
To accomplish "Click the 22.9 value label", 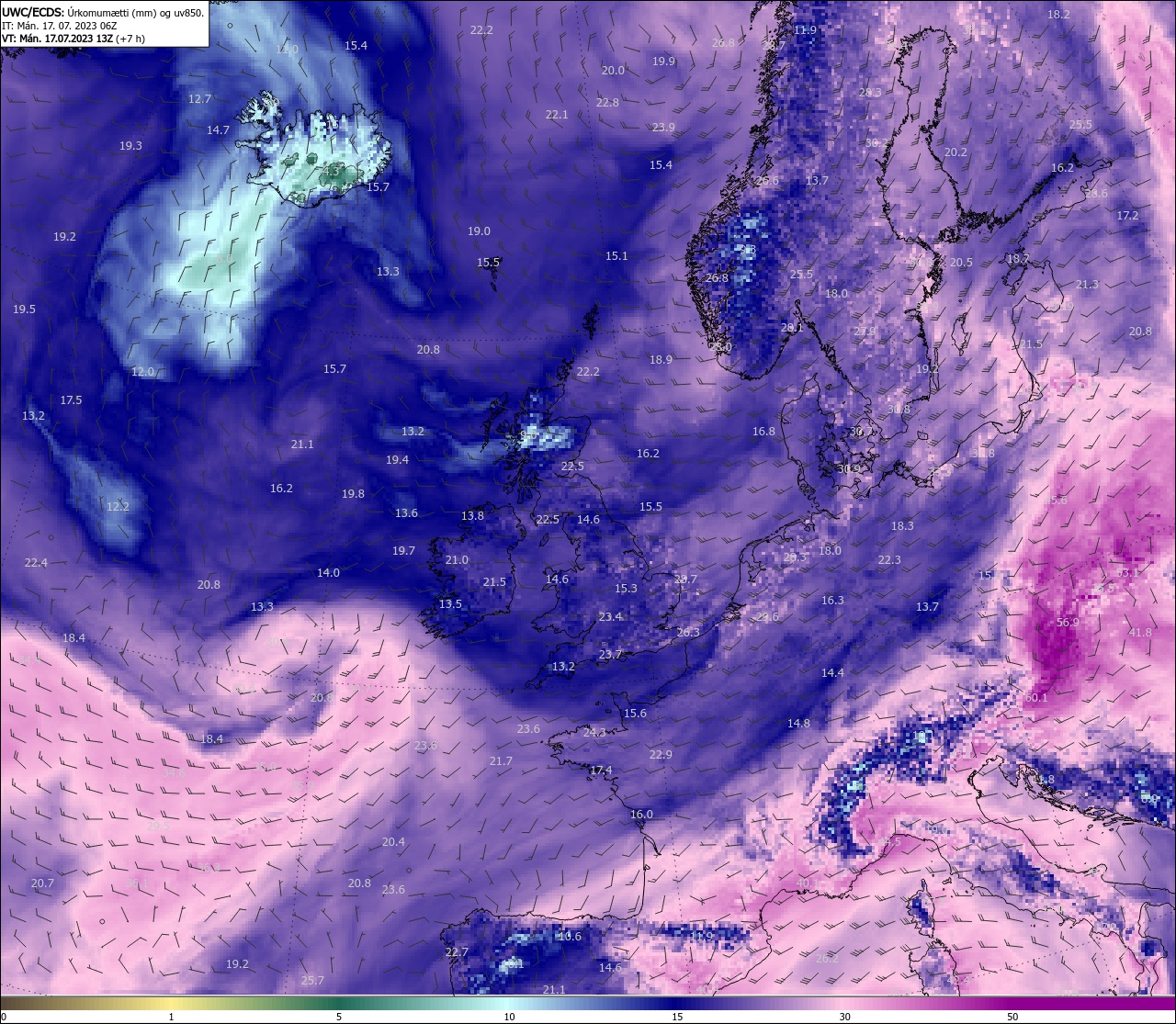I will coord(661,755).
